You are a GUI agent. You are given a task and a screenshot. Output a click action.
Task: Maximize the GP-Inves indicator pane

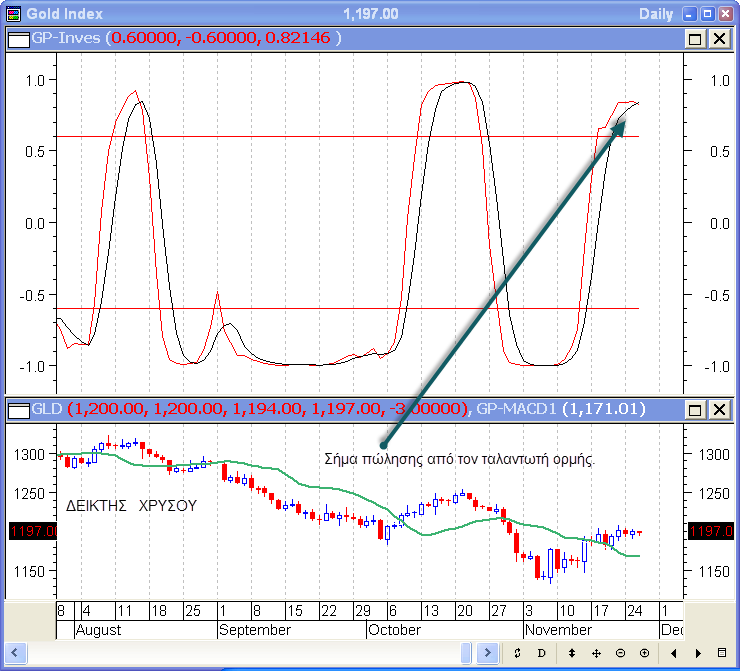point(696,38)
